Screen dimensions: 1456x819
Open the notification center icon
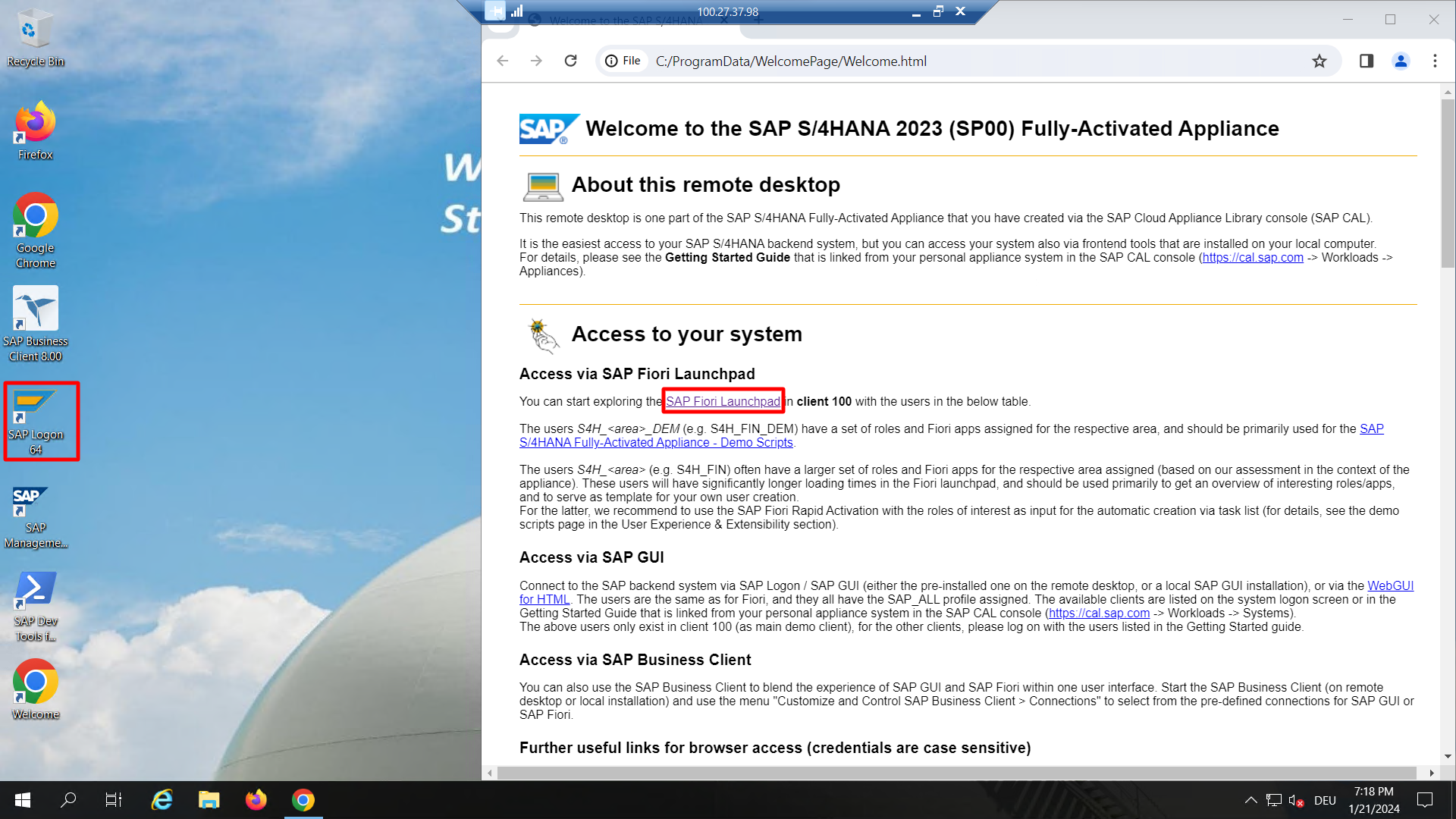coord(1425,800)
